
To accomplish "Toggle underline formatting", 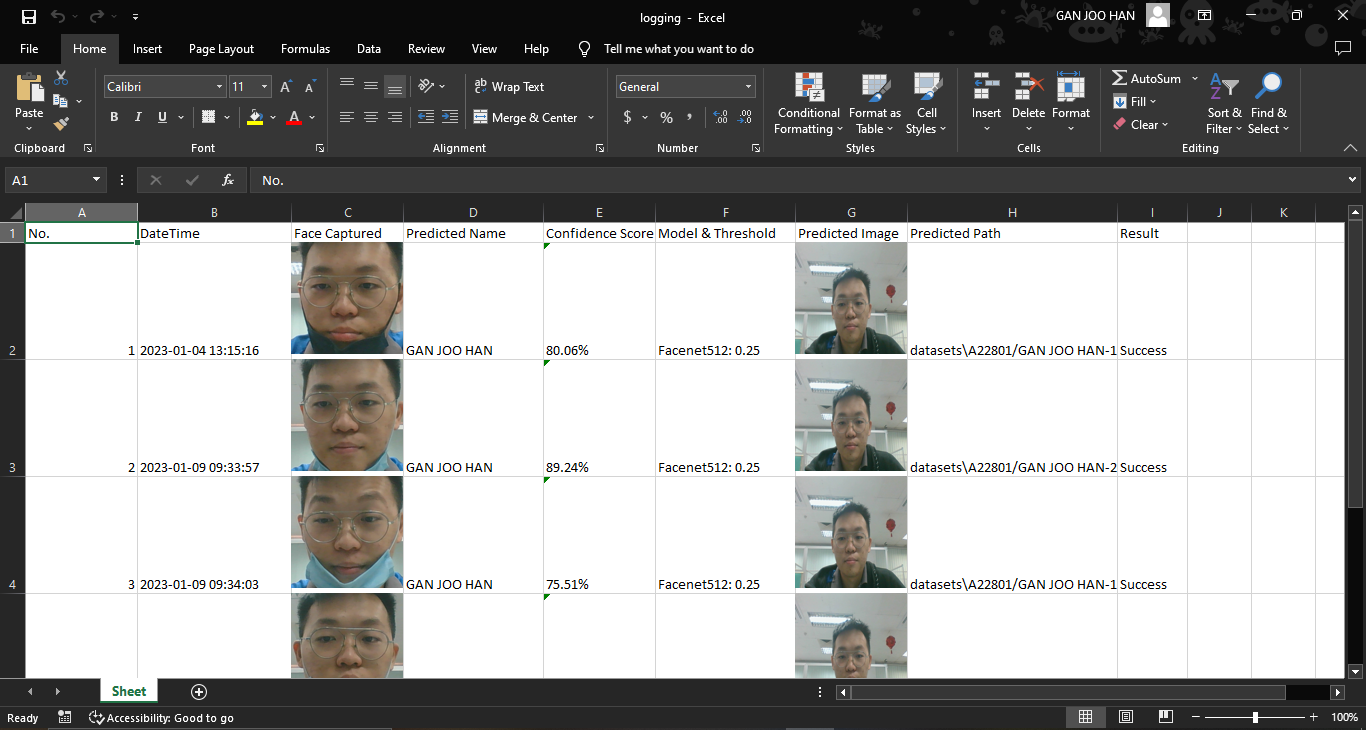I will coord(161,117).
